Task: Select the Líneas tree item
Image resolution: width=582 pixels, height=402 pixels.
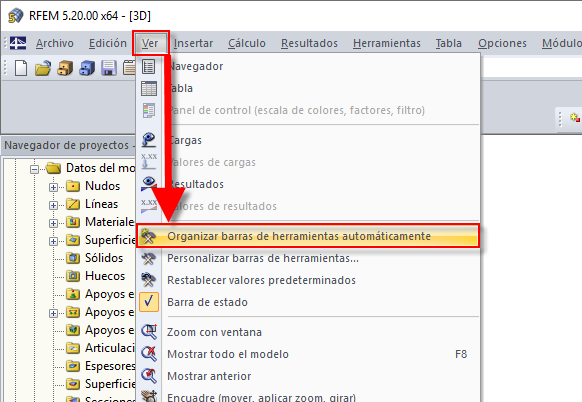Action: click(x=101, y=204)
